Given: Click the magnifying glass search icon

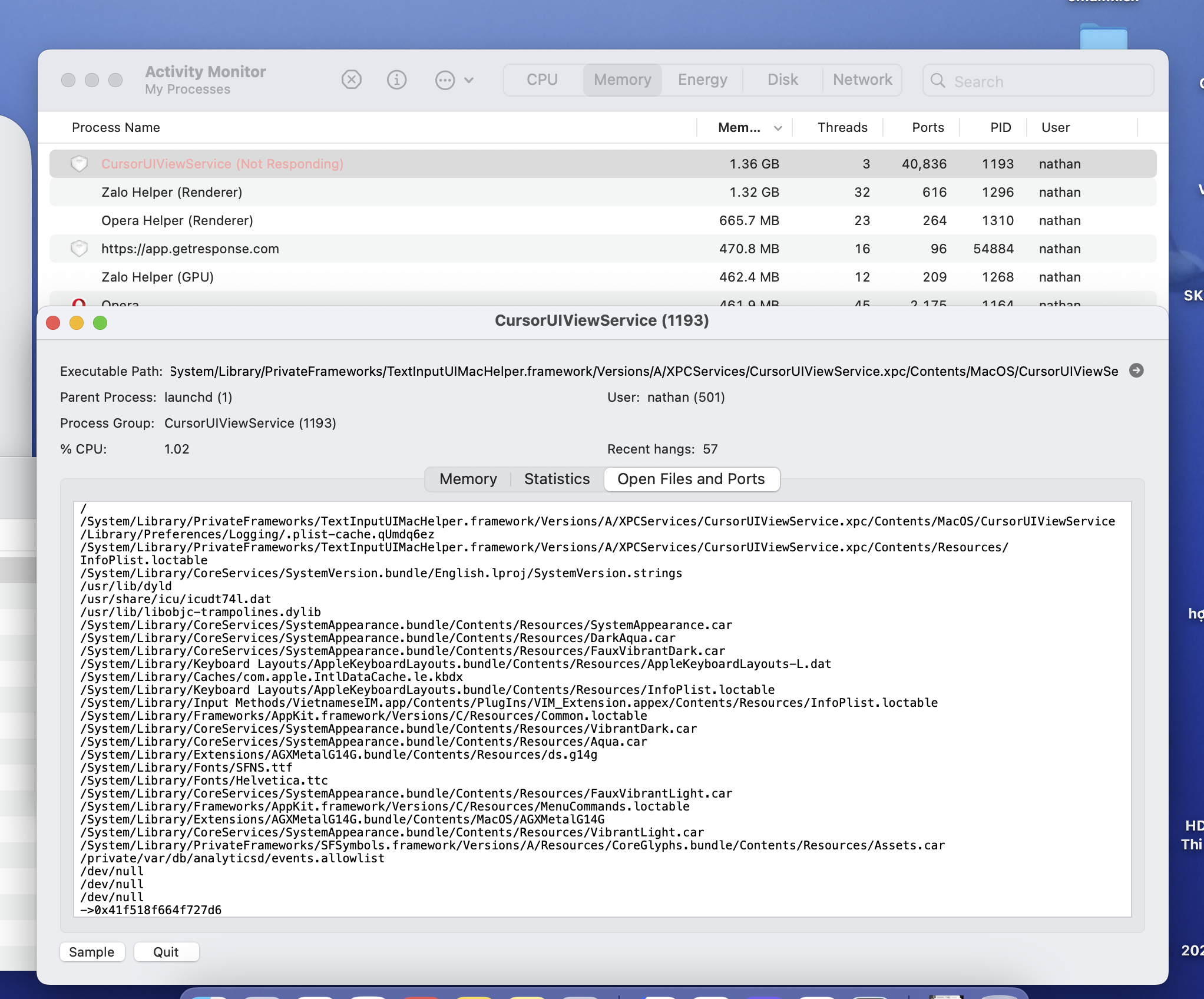Looking at the screenshot, I should [x=938, y=81].
